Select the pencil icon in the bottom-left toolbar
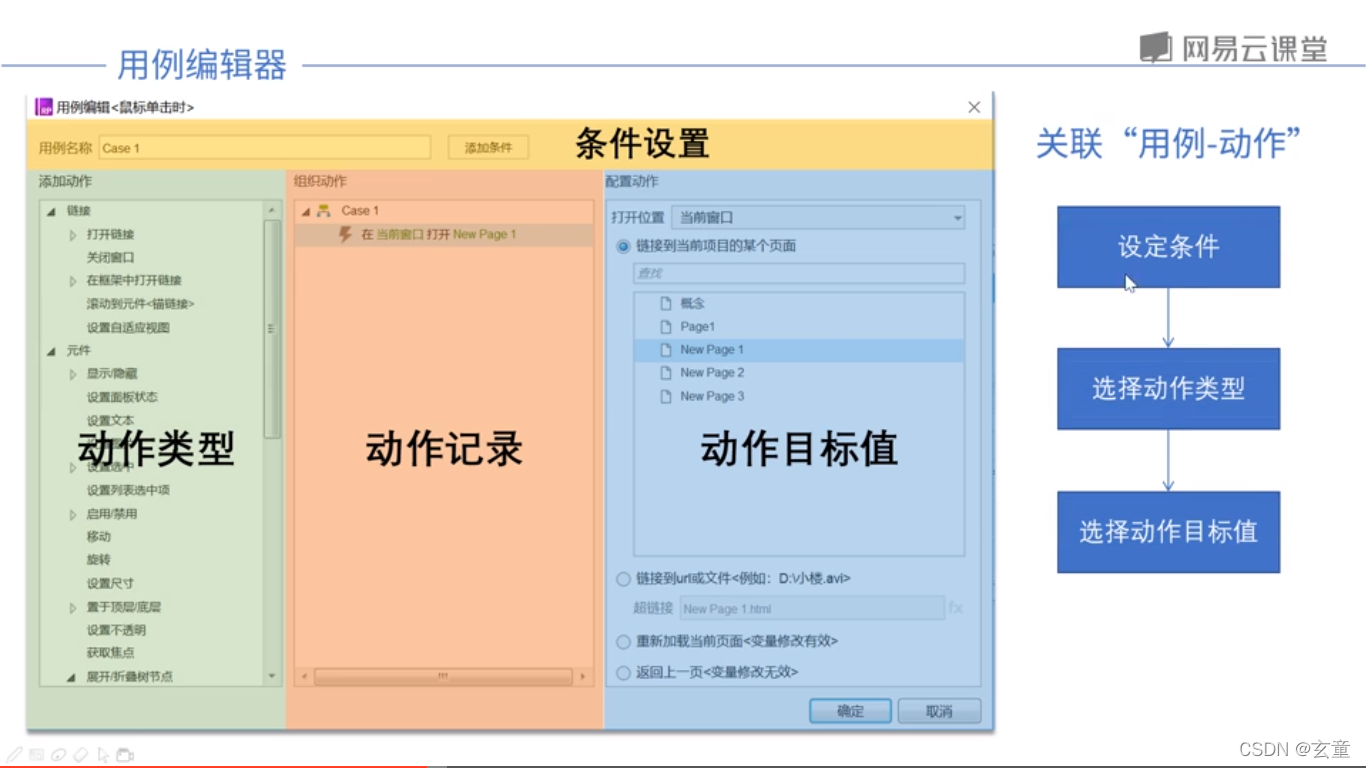 [x=14, y=755]
